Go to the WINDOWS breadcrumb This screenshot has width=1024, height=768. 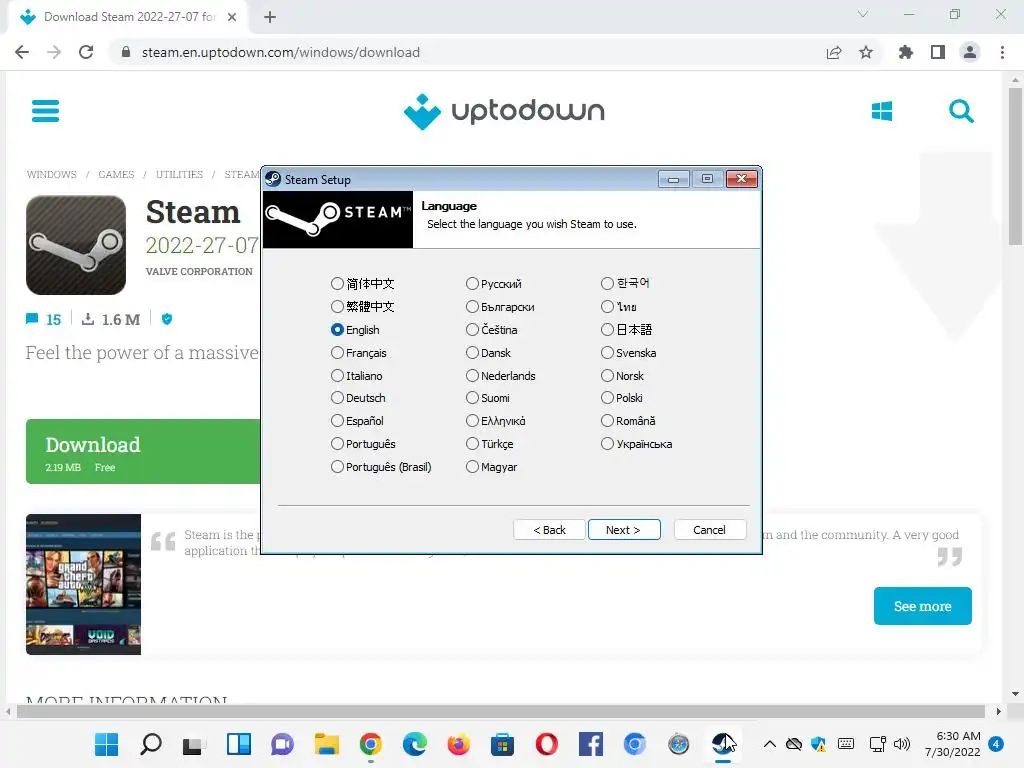click(x=52, y=174)
